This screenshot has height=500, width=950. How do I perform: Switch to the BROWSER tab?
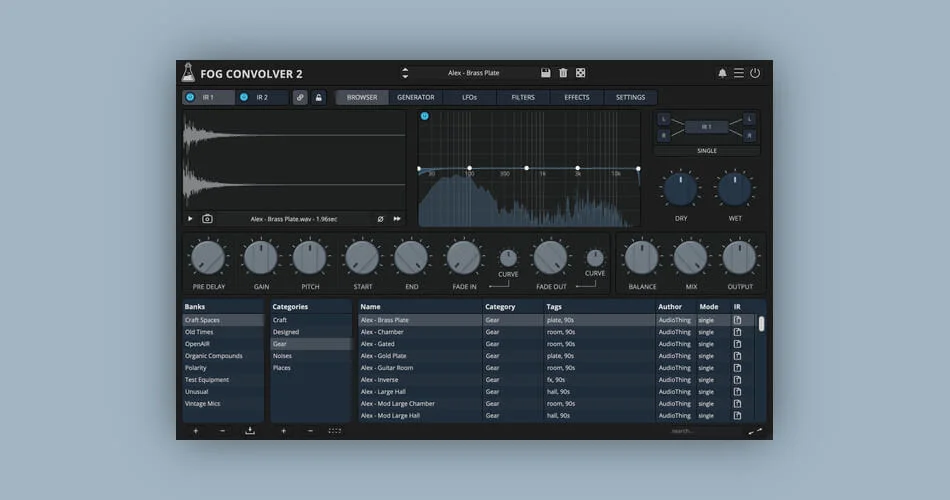pos(362,97)
